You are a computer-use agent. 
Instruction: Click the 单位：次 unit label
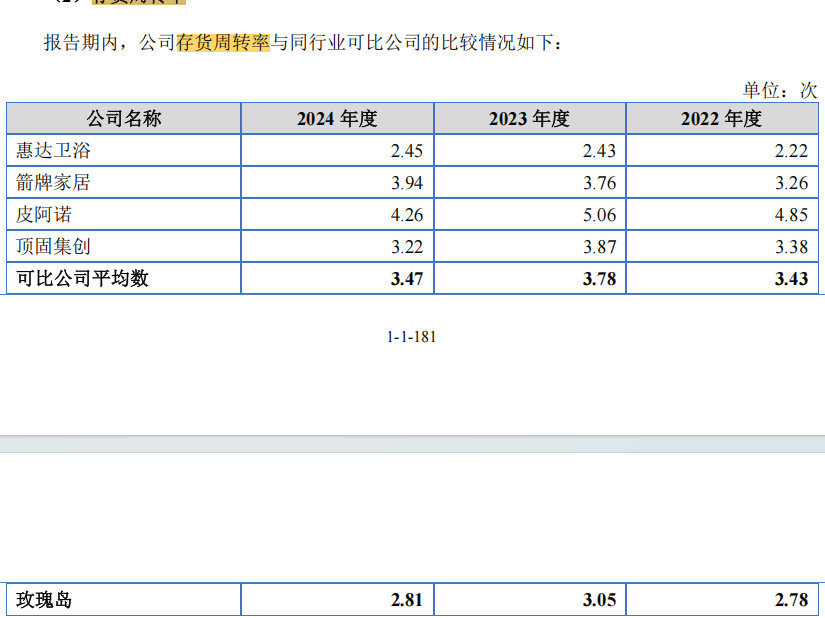(779, 90)
